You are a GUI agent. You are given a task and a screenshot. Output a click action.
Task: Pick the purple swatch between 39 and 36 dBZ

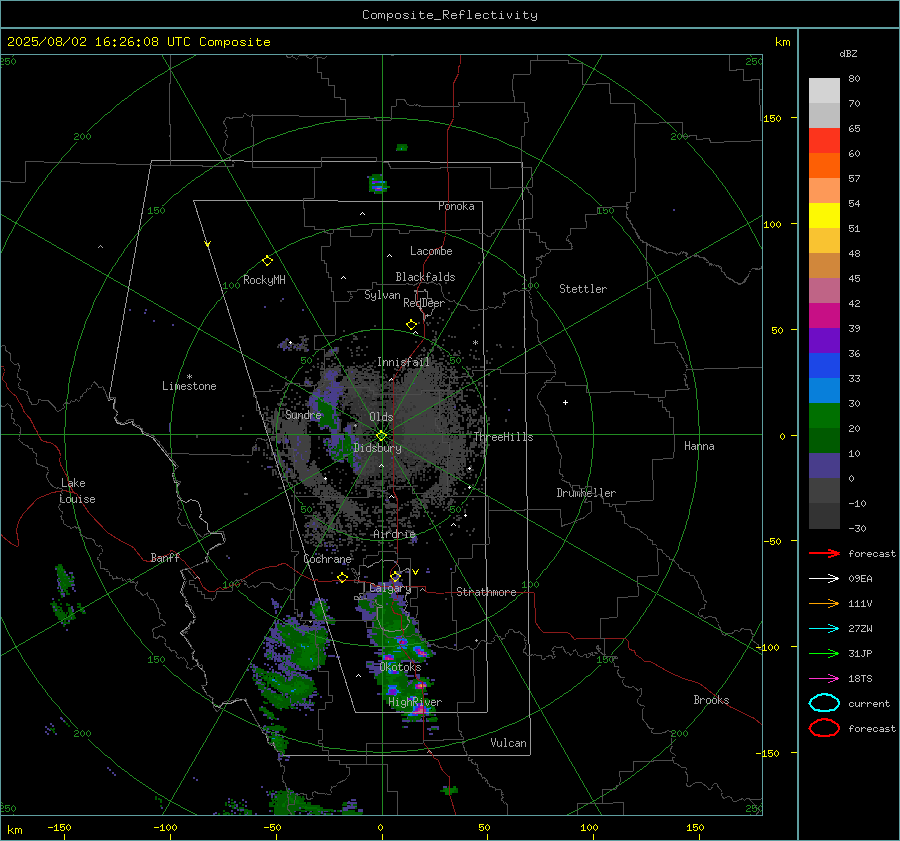824,341
